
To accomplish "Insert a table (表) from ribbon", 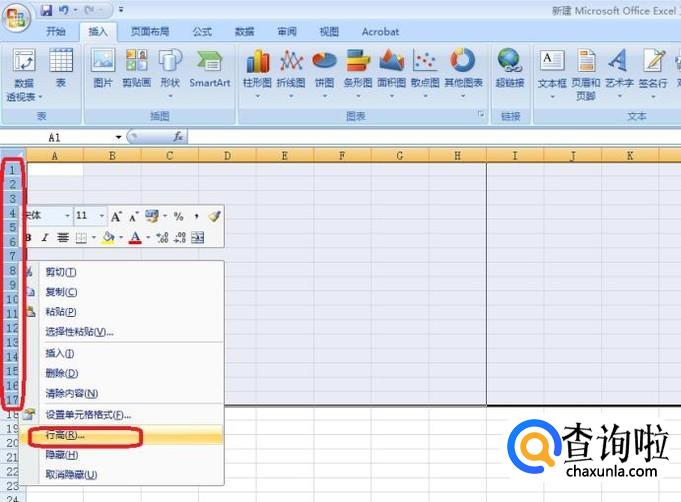I will (61, 69).
